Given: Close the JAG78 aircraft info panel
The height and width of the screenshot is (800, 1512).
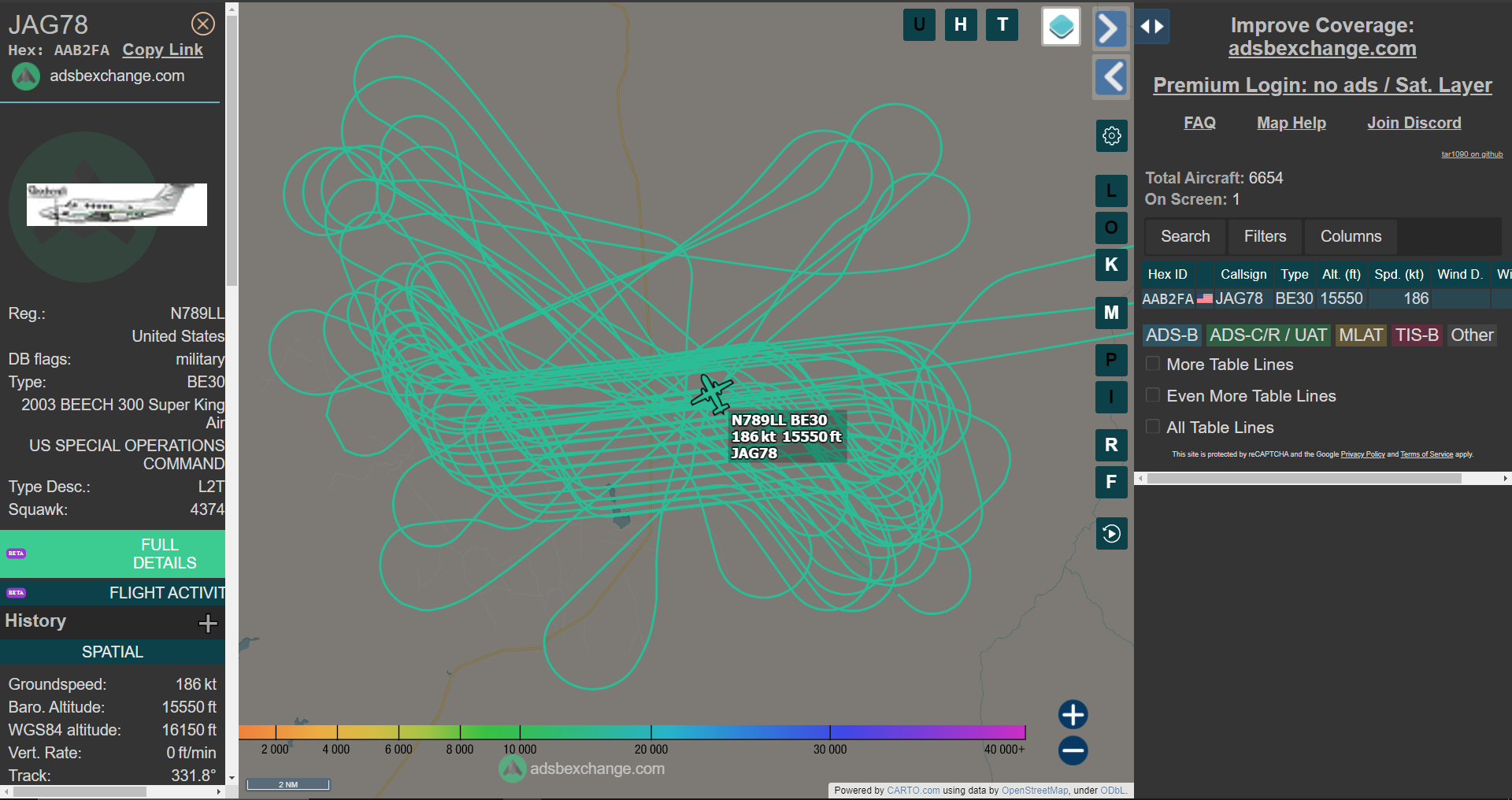Looking at the screenshot, I should [203, 24].
